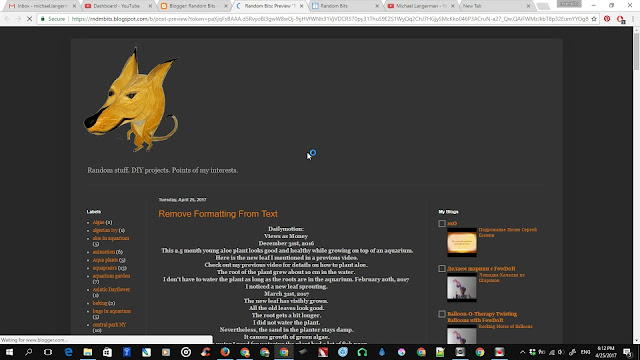Open Task View on the taskbar

(x=48, y=352)
